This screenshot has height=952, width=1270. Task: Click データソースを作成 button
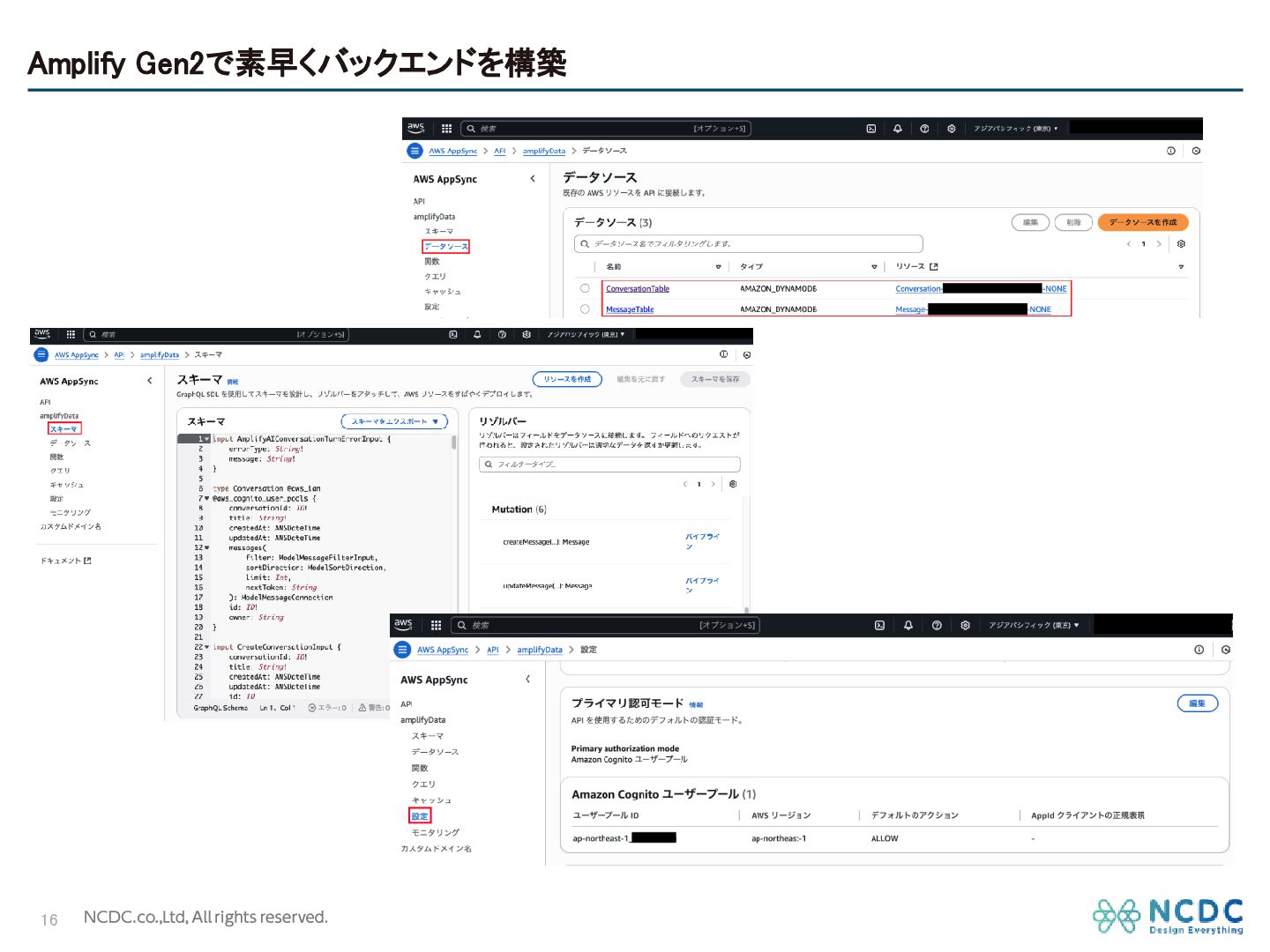(x=1143, y=222)
